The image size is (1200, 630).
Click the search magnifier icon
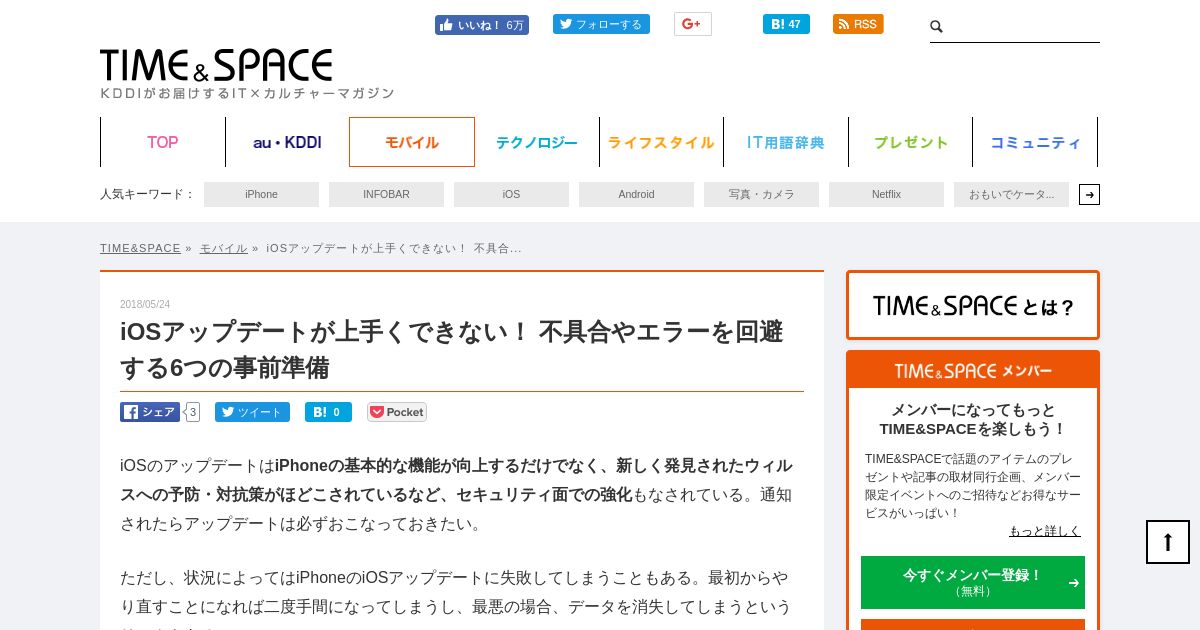tap(937, 27)
